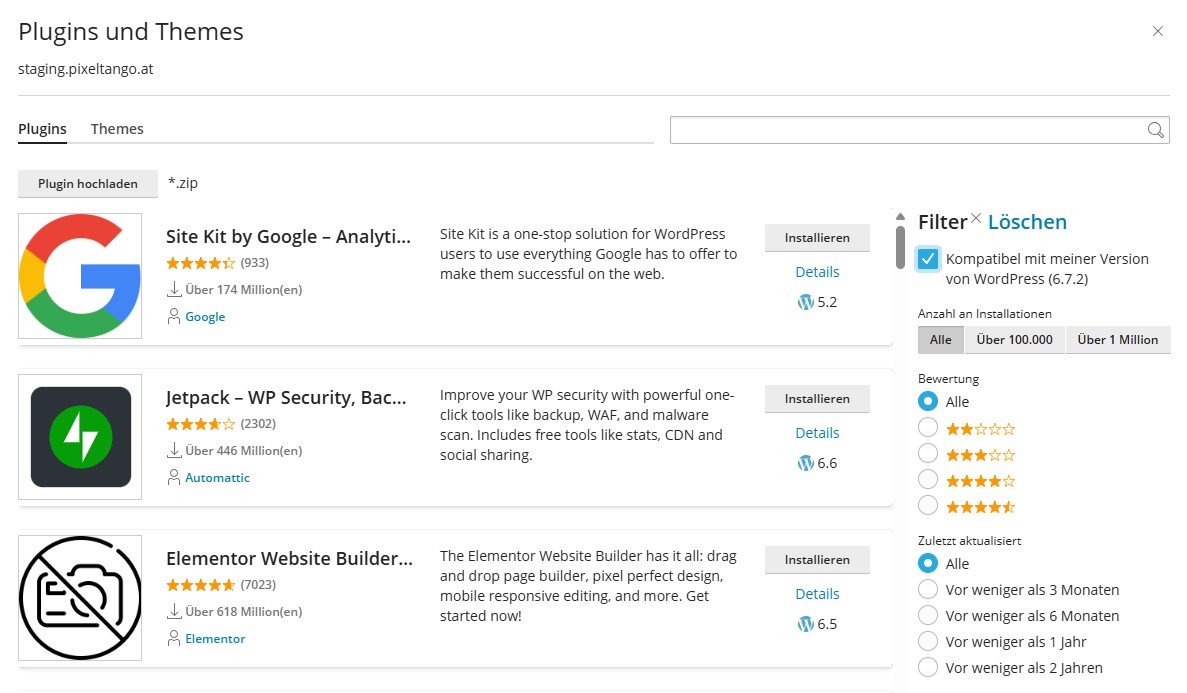The image size is (1187, 693).
Task: Click the star rating of Jetpack
Action: tap(201, 424)
